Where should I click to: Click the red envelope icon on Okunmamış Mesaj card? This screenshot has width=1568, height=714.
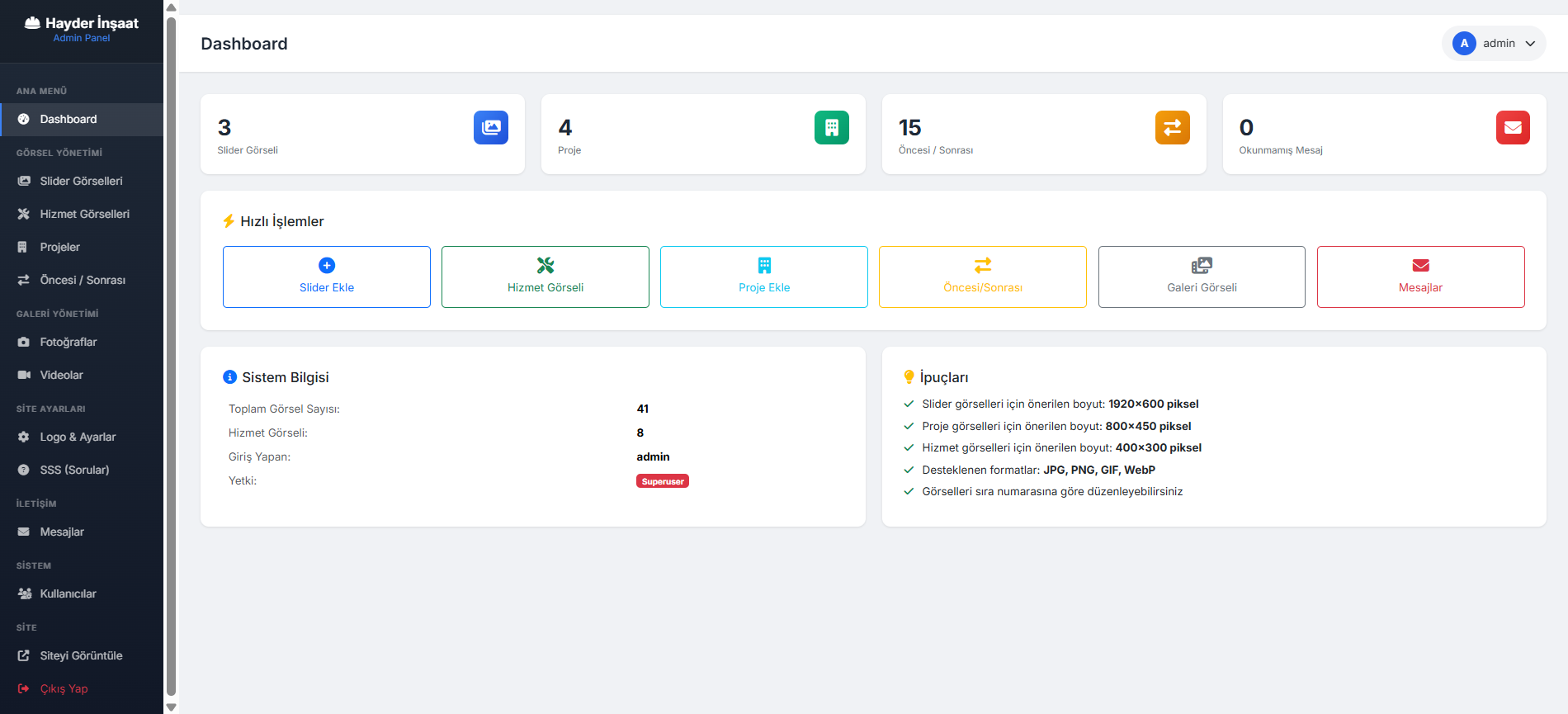[x=1513, y=127]
